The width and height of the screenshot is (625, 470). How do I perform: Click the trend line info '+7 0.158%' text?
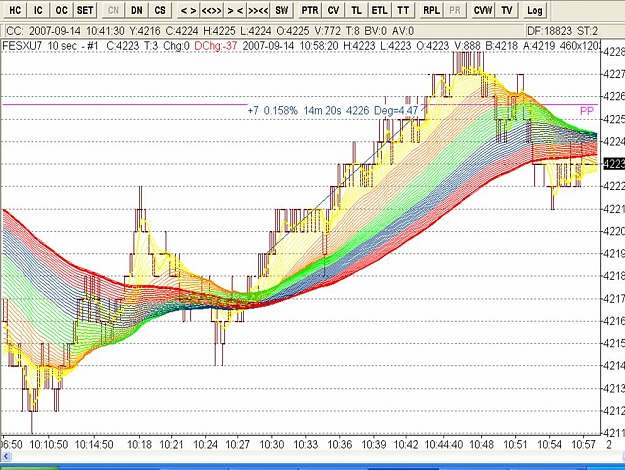[273, 110]
